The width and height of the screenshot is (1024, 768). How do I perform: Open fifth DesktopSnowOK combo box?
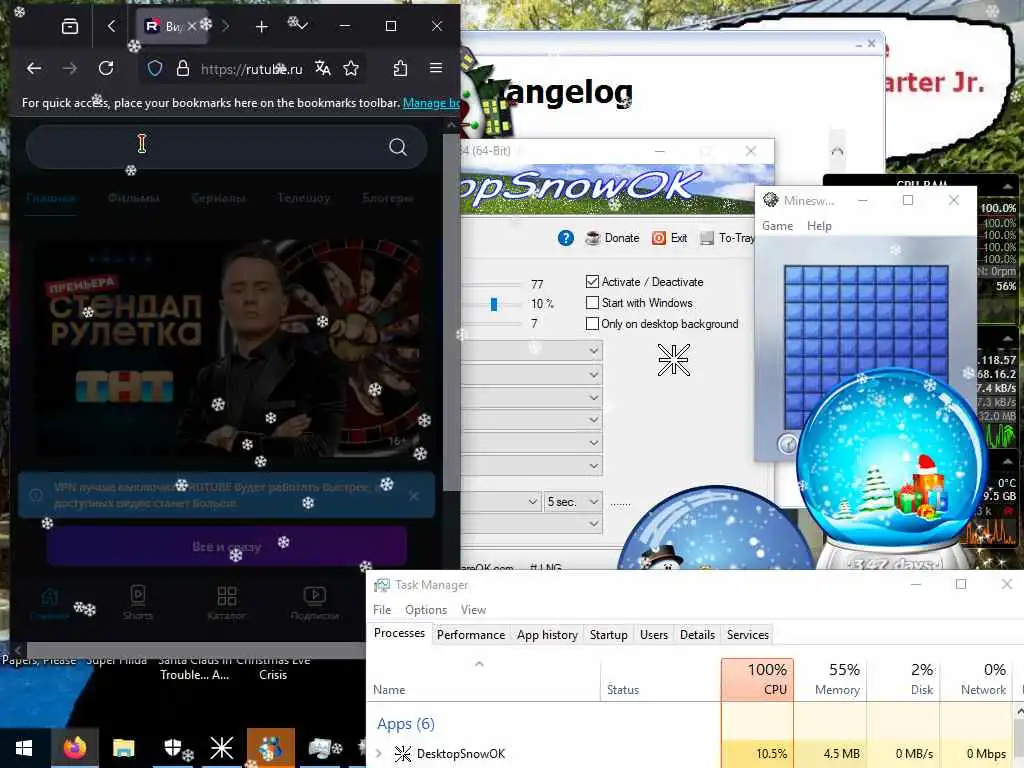click(x=532, y=443)
